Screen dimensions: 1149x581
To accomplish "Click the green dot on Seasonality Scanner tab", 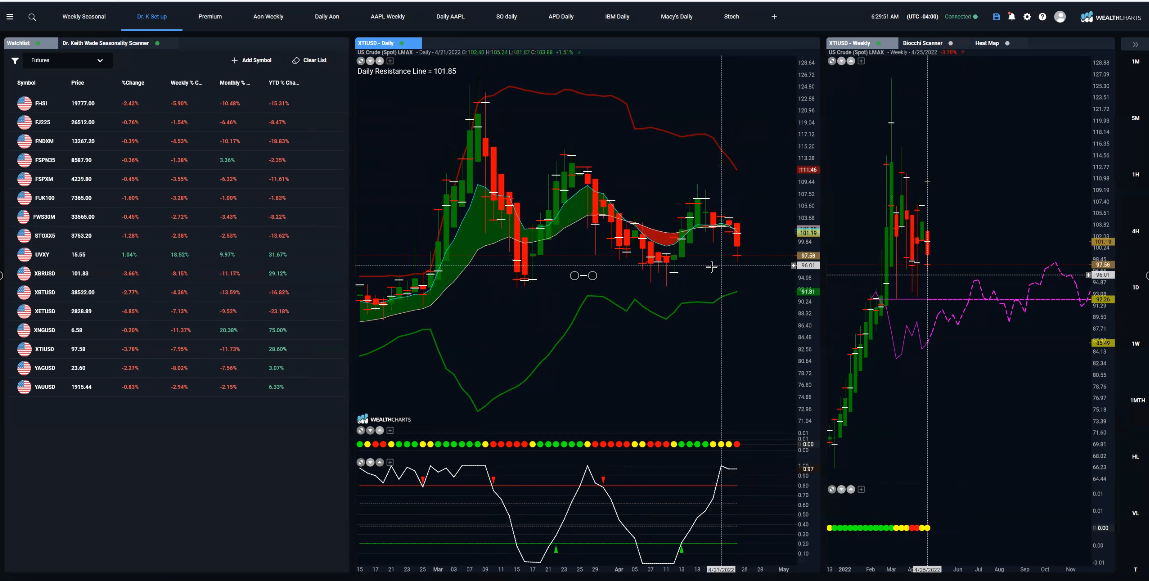I will (x=157, y=43).
